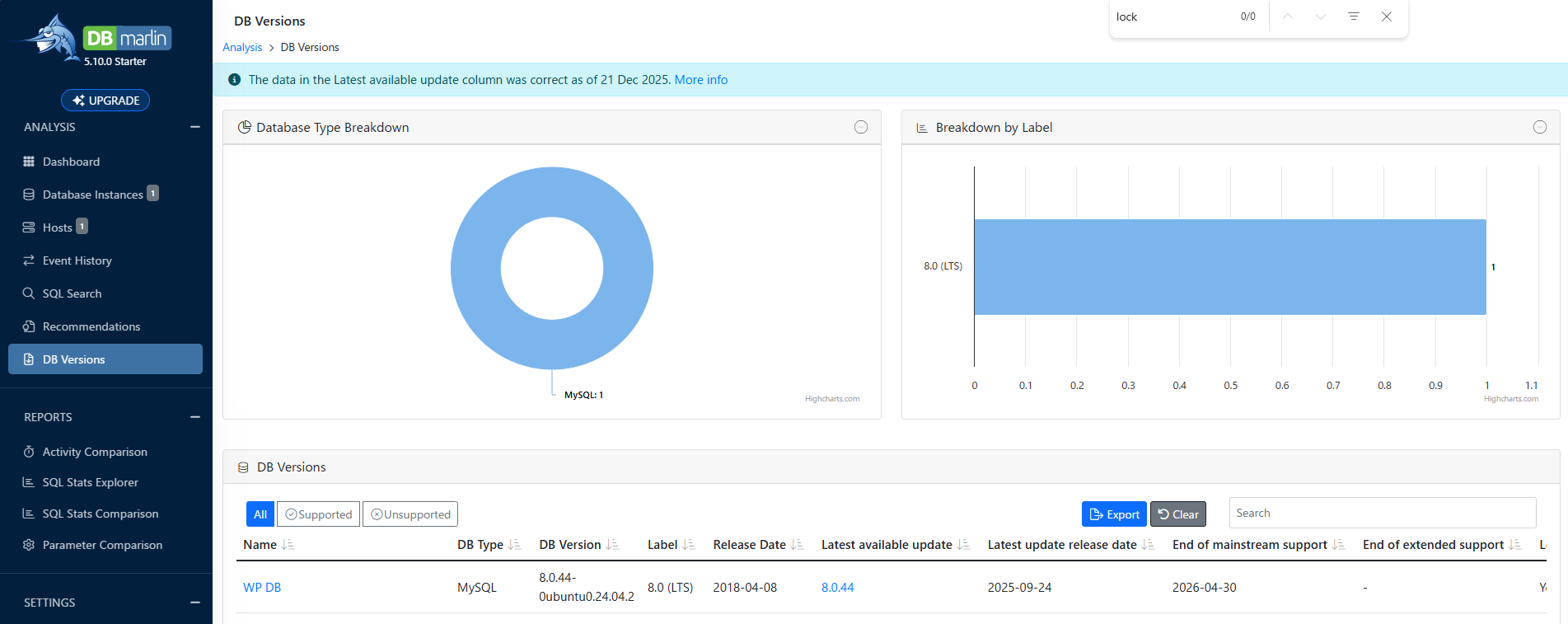This screenshot has height=624, width=1568.
Task: Open Database Instances page
Action: 92,195
